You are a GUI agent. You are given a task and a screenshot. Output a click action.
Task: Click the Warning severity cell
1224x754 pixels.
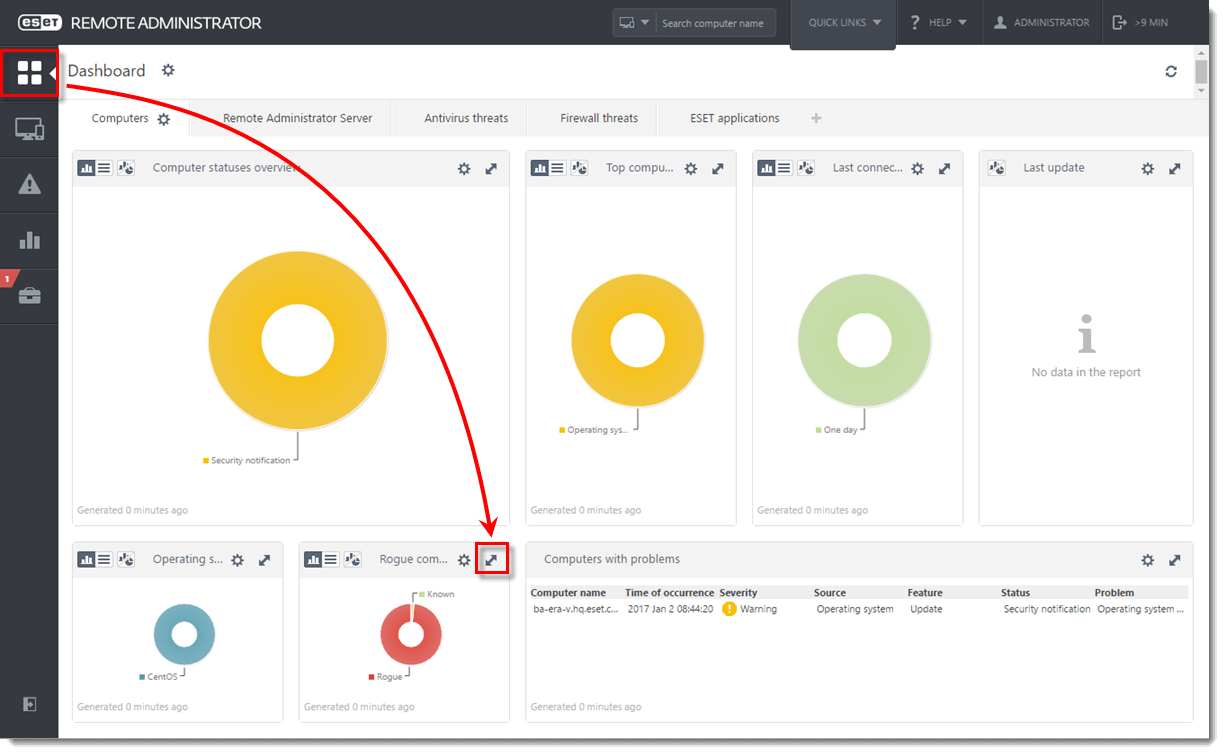[x=749, y=609]
